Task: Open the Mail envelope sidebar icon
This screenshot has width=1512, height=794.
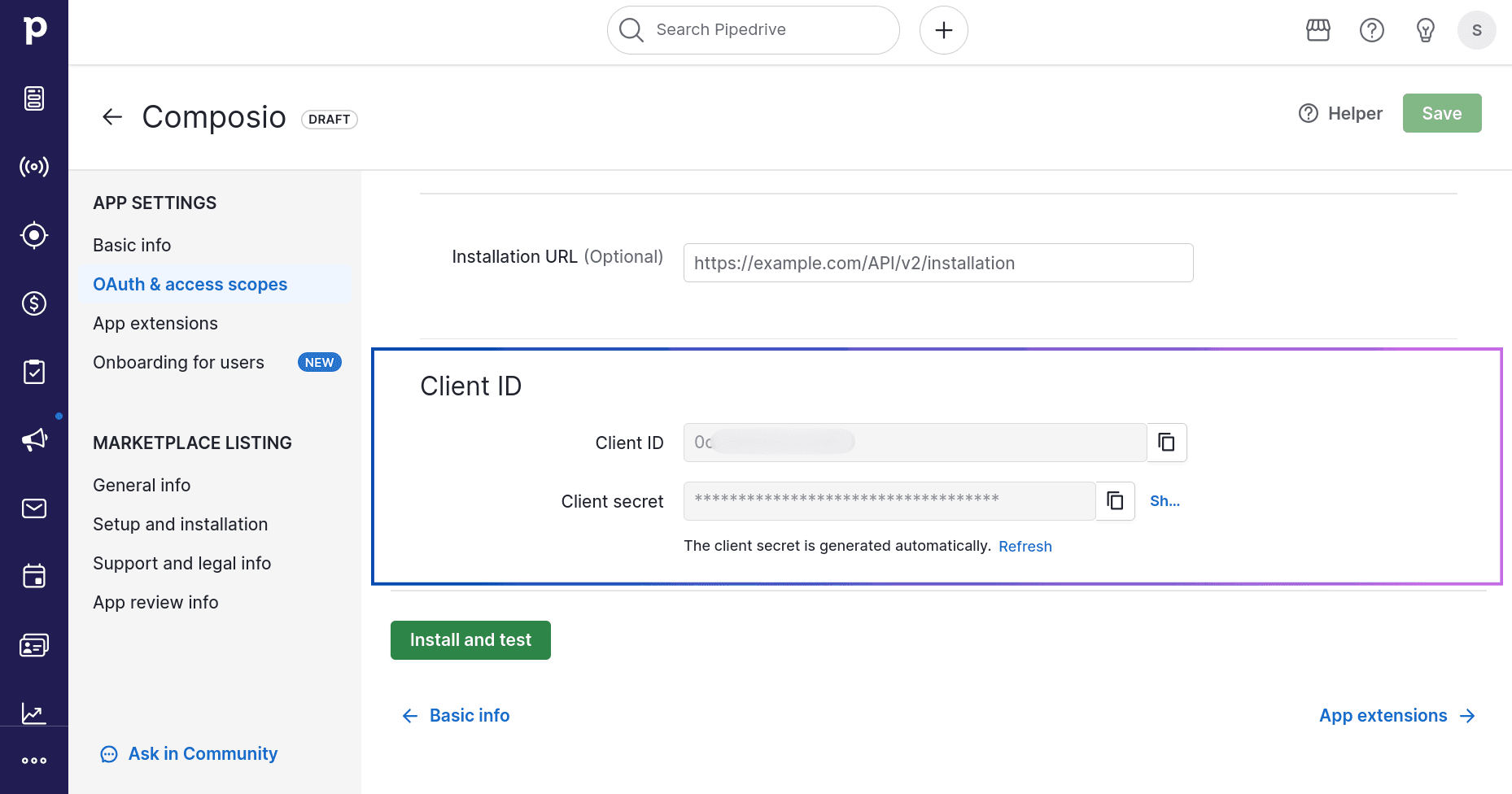Action: [x=34, y=508]
